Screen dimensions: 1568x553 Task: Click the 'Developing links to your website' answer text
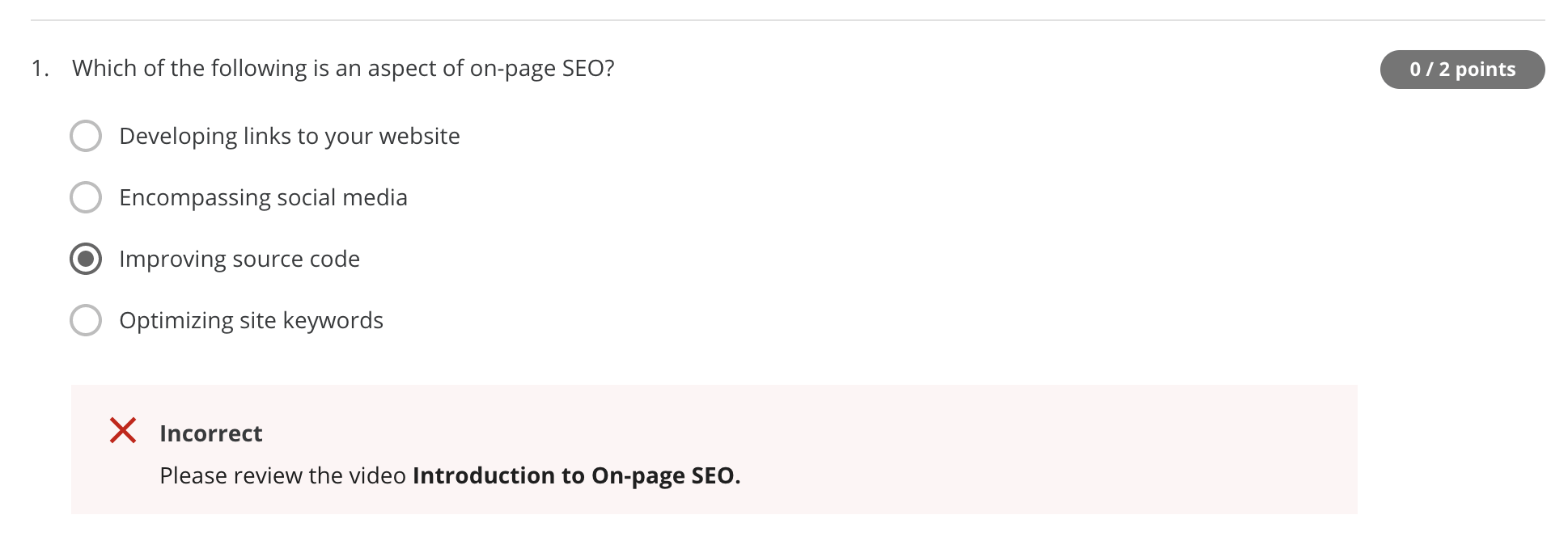[x=289, y=136]
